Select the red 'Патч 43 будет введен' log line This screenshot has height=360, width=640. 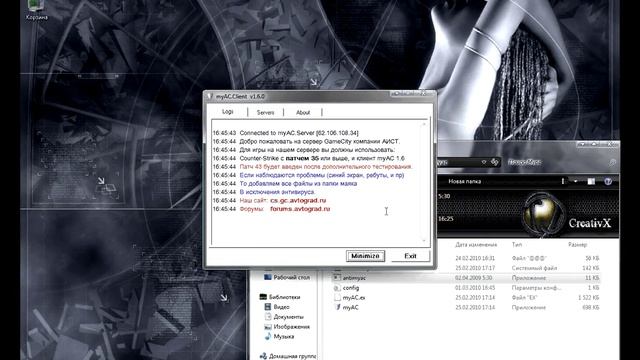[x=313, y=167]
